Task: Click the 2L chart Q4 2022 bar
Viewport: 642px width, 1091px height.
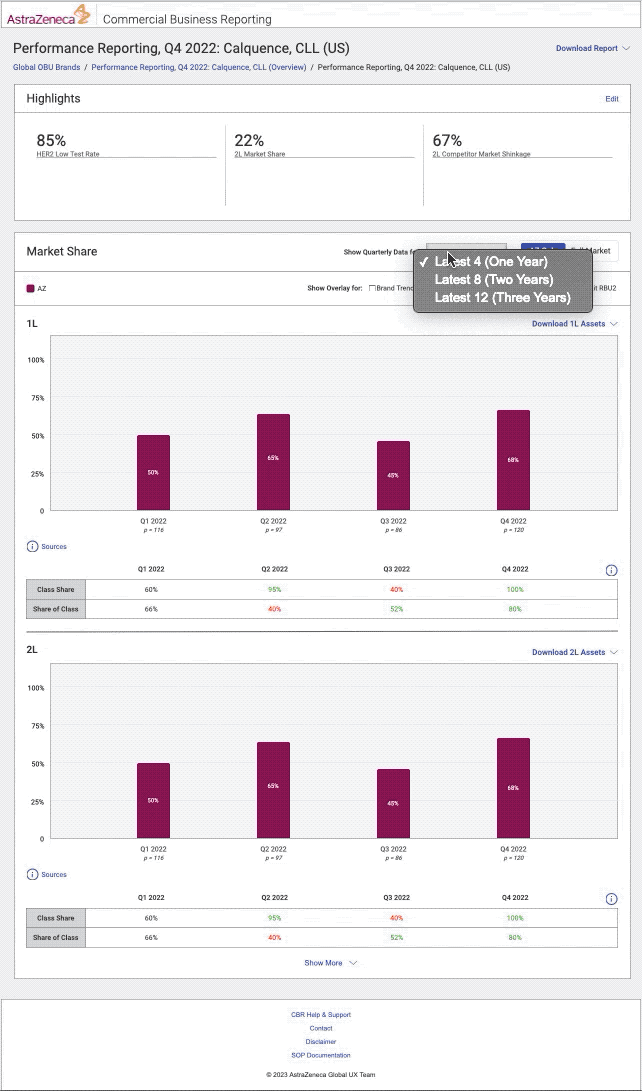Action: click(513, 788)
